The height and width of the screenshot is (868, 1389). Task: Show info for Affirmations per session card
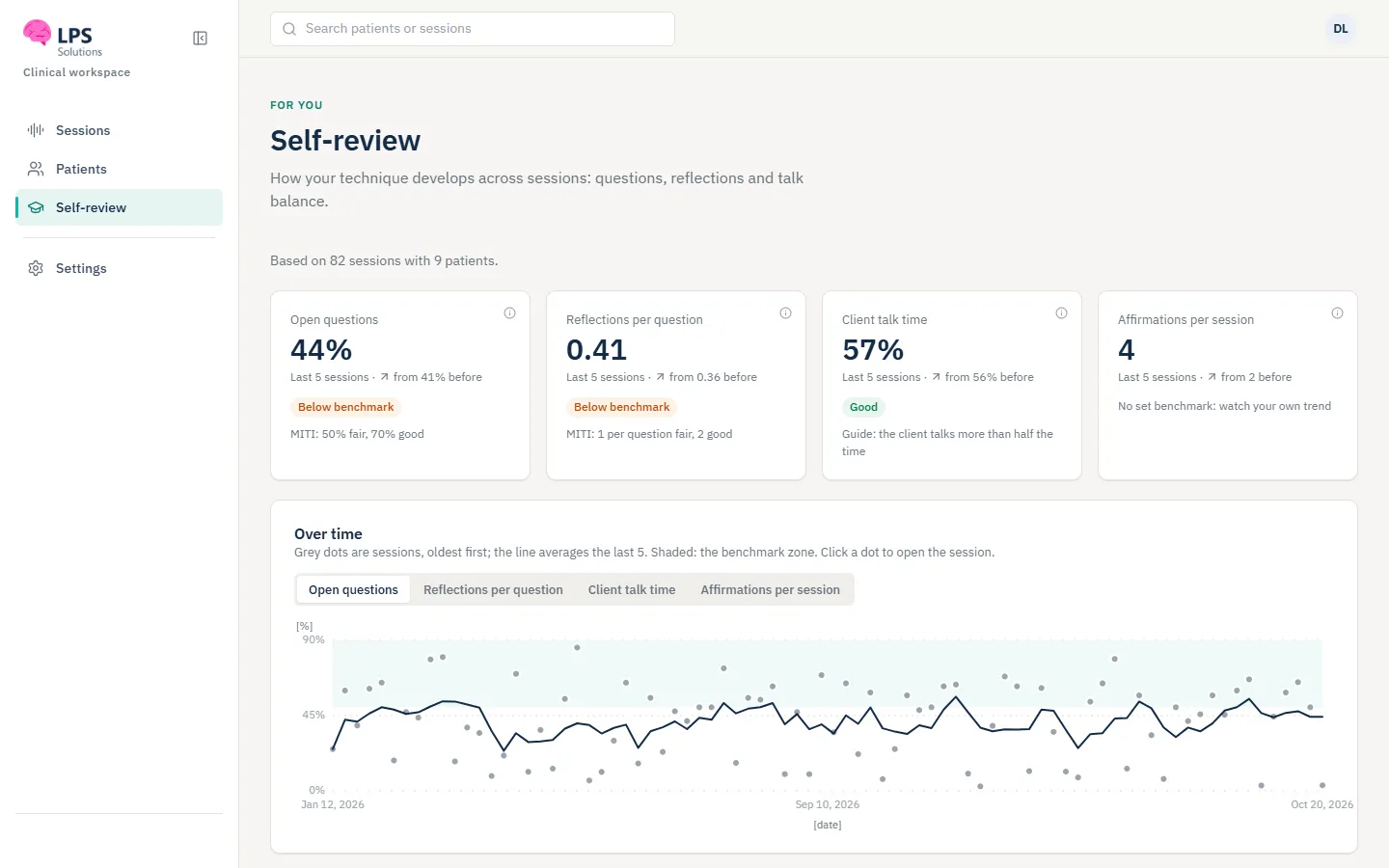(1337, 313)
